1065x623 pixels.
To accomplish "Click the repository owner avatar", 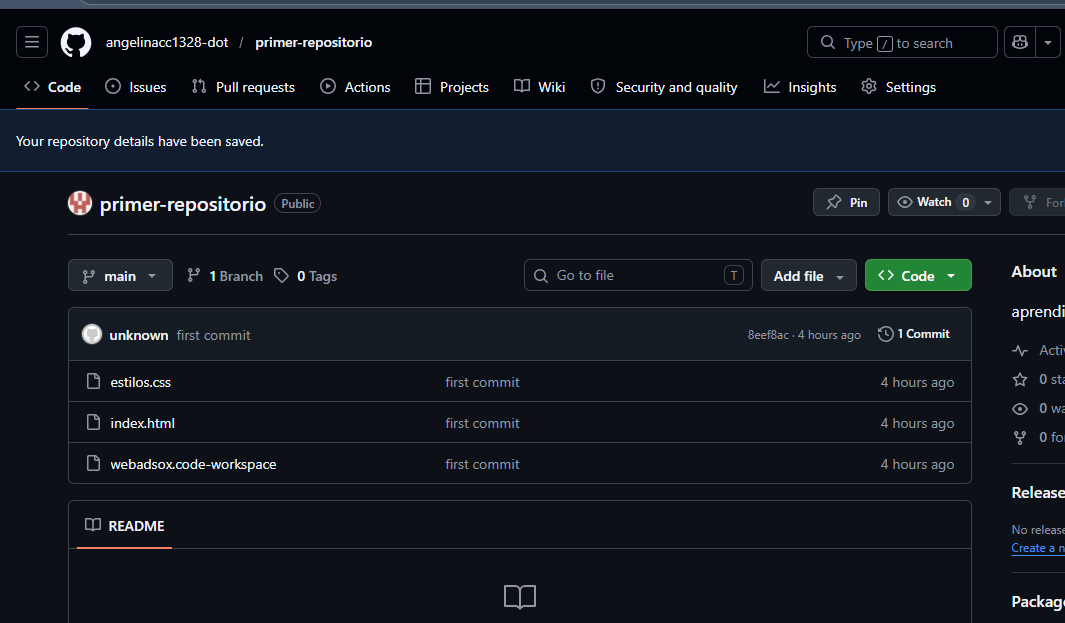I will click(x=80, y=203).
